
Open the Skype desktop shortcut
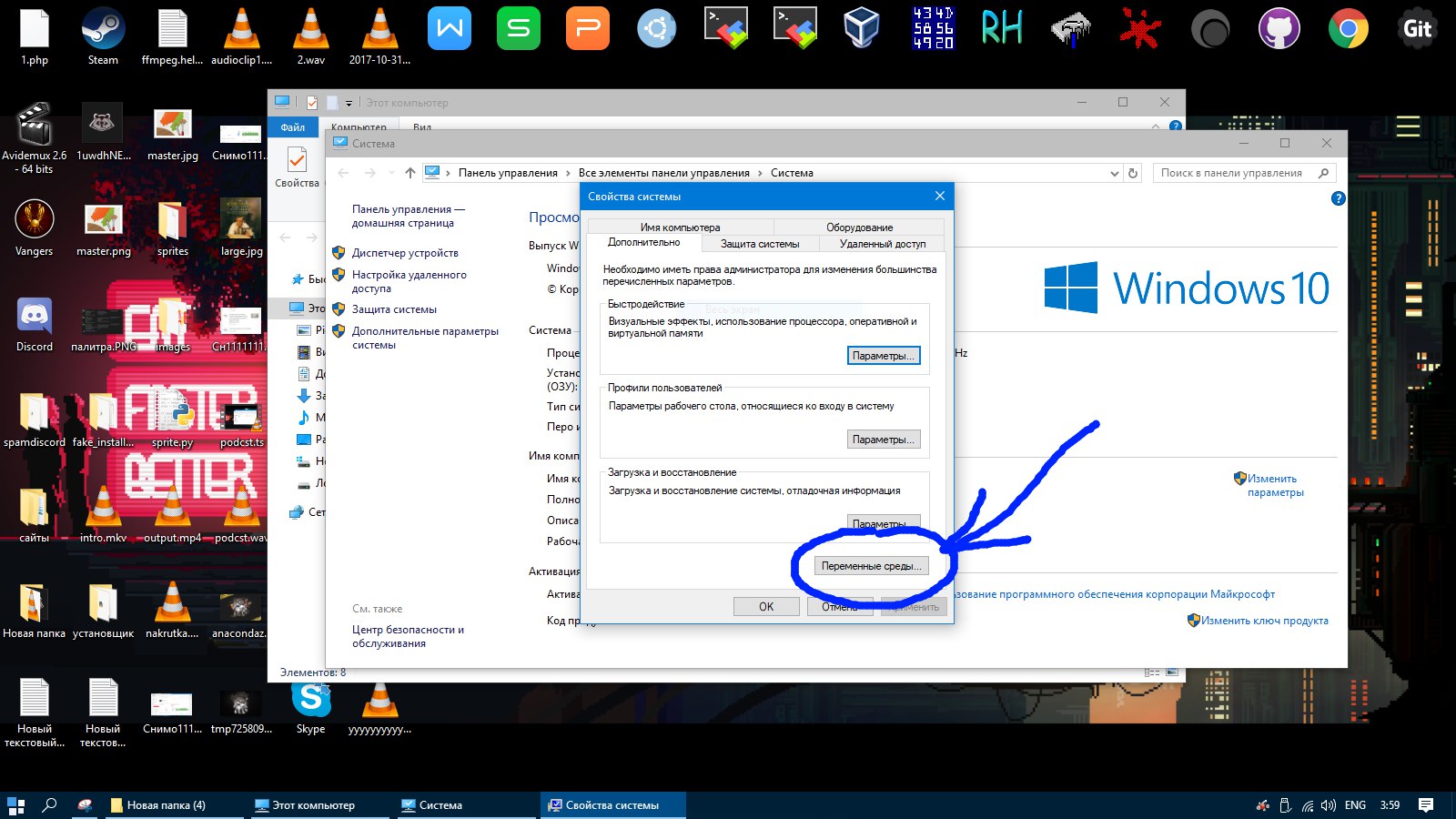tap(310, 706)
